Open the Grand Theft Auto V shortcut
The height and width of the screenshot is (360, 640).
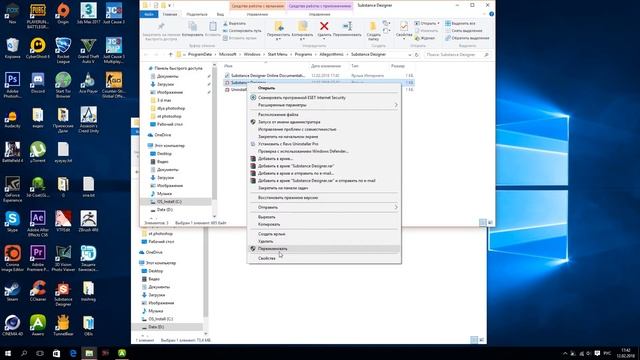[88, 50]
